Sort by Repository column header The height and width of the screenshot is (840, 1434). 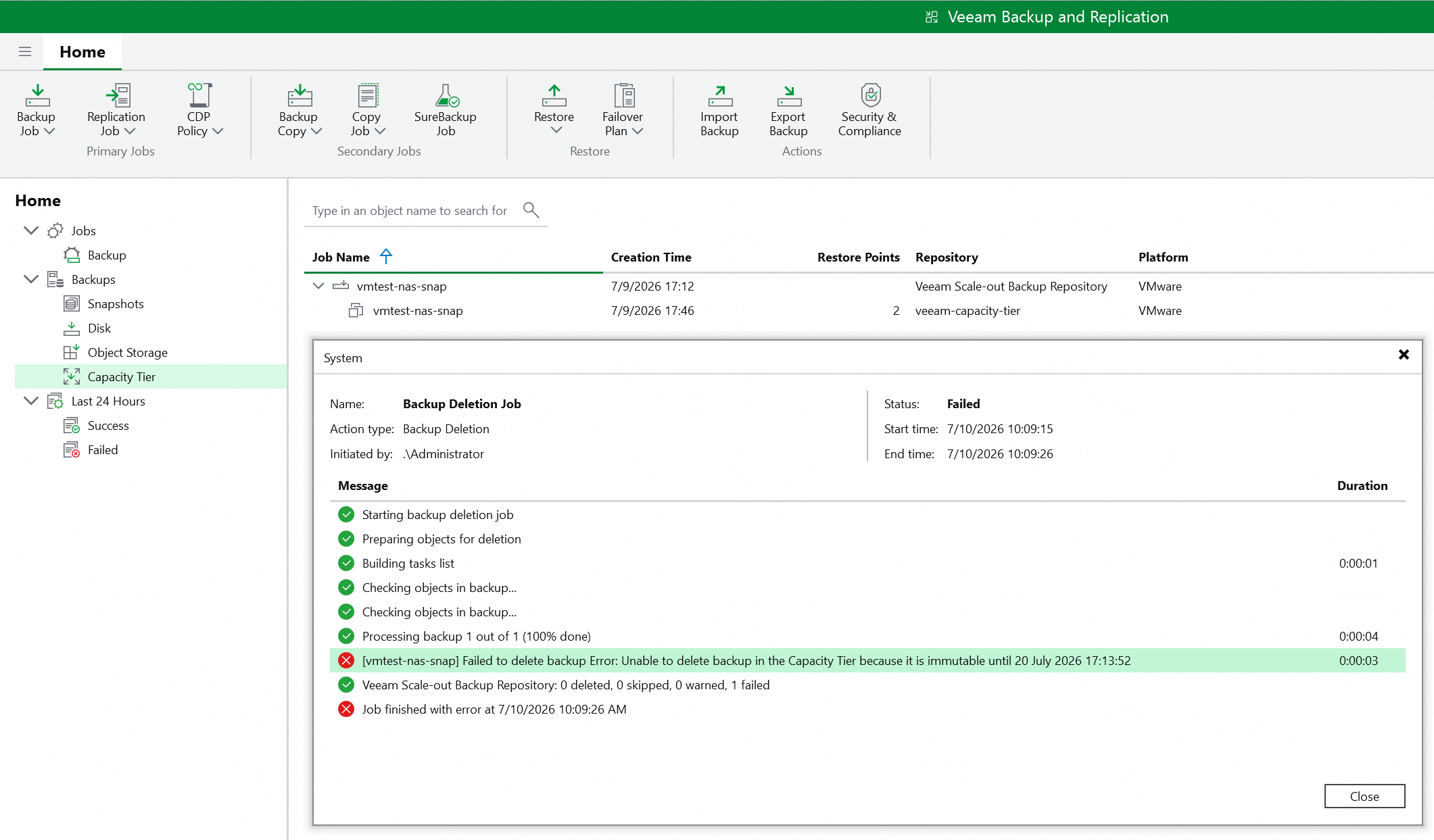(947, 257)
